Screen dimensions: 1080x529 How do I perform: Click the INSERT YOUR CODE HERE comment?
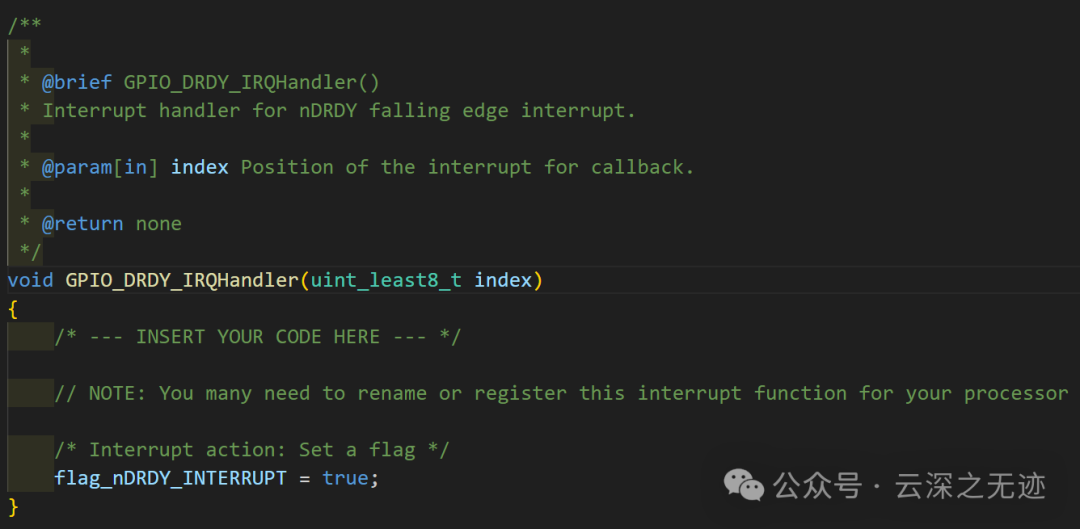click(258, 337)
